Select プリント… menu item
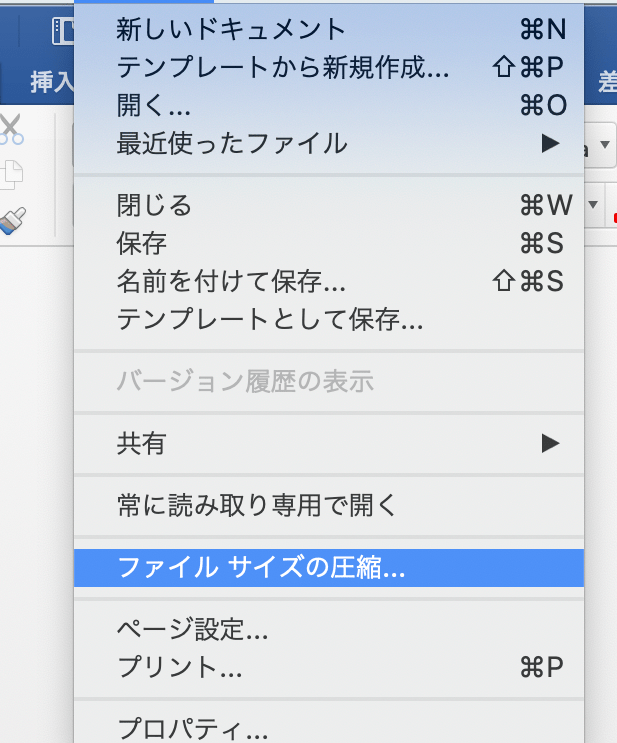This screenshot has height=743, width=617. pos(329,667)
